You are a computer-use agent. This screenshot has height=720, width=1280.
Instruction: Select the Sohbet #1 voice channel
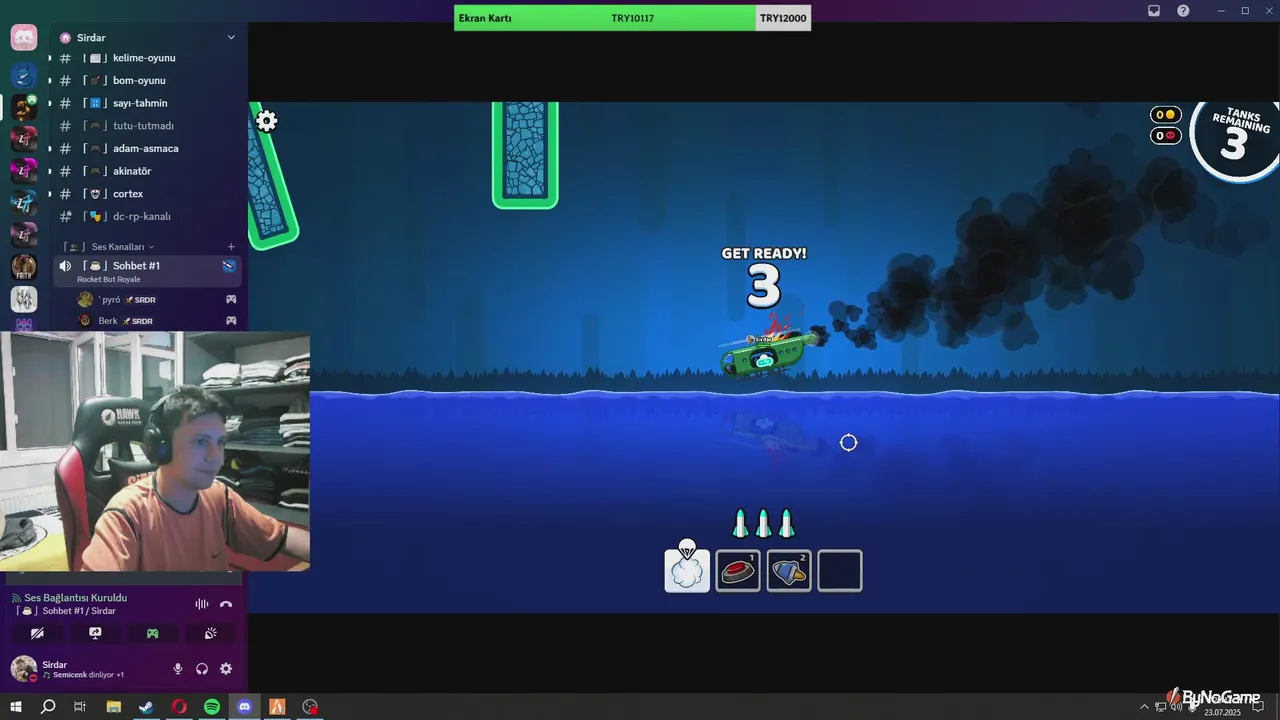tap(147, 271)
